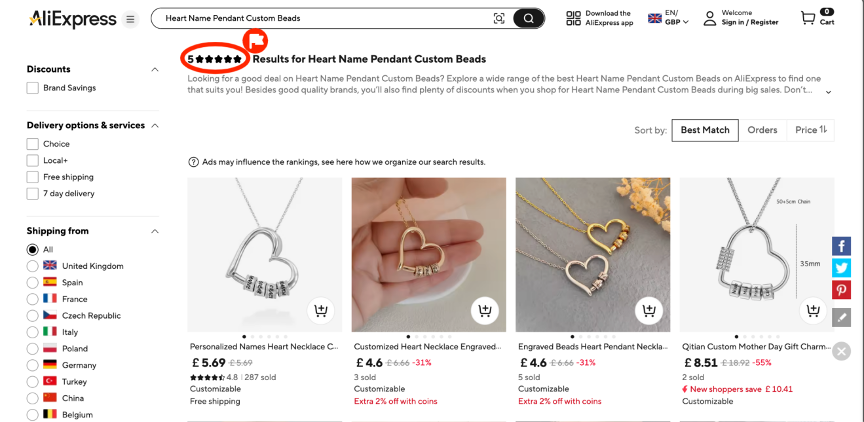Select United Kingdom shipping origin

click(33, 266)
